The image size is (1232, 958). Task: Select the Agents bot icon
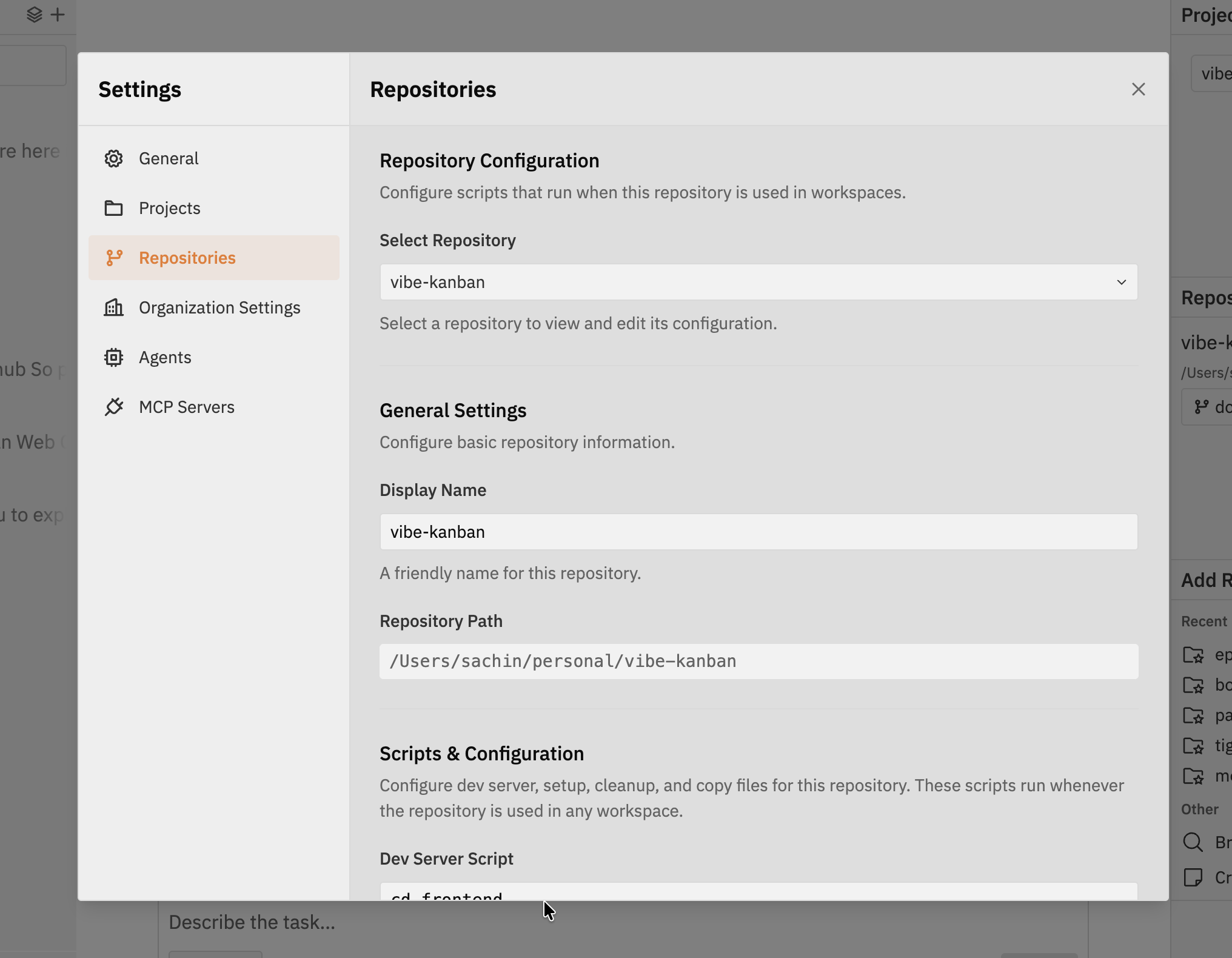pyautogui.click(x=114, y=357)
